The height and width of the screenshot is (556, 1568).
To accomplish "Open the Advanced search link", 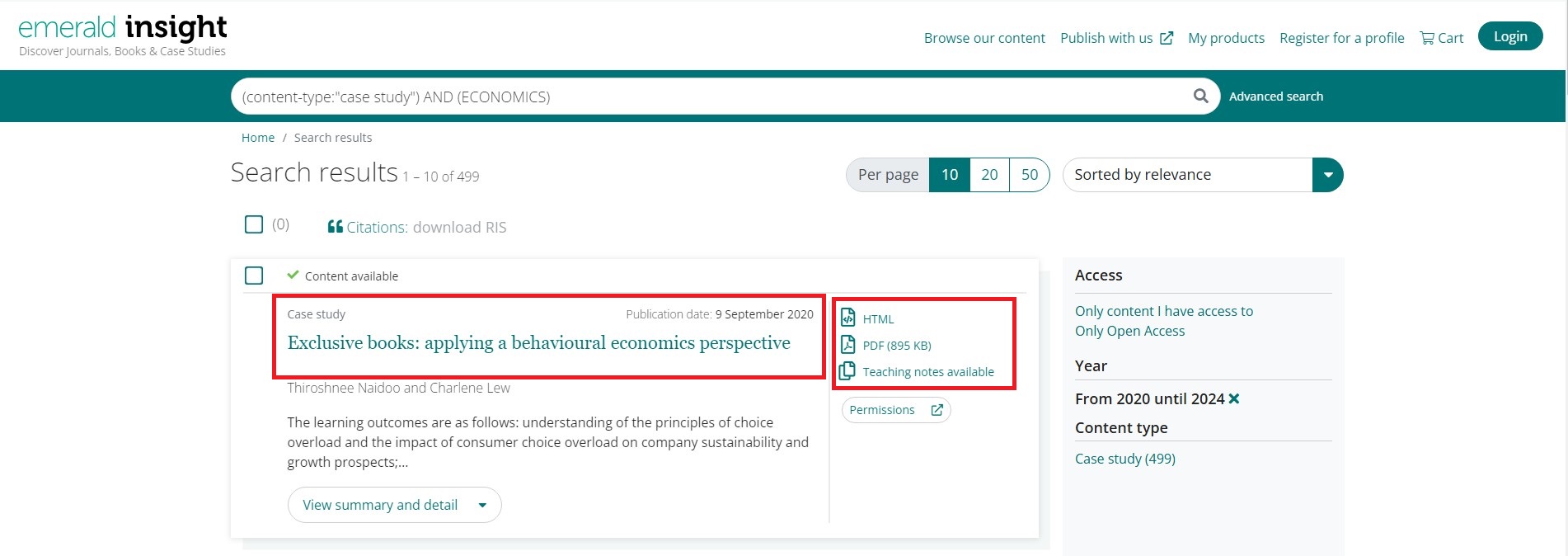I will [1275, 97].
